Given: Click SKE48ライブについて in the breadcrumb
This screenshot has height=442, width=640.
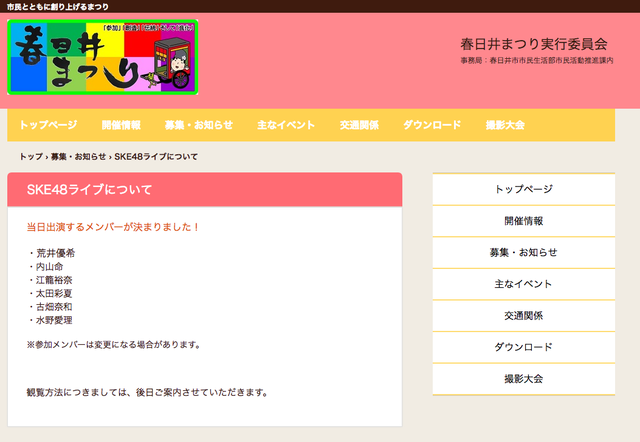Looking at the screenshot, I should pos(156,157).
